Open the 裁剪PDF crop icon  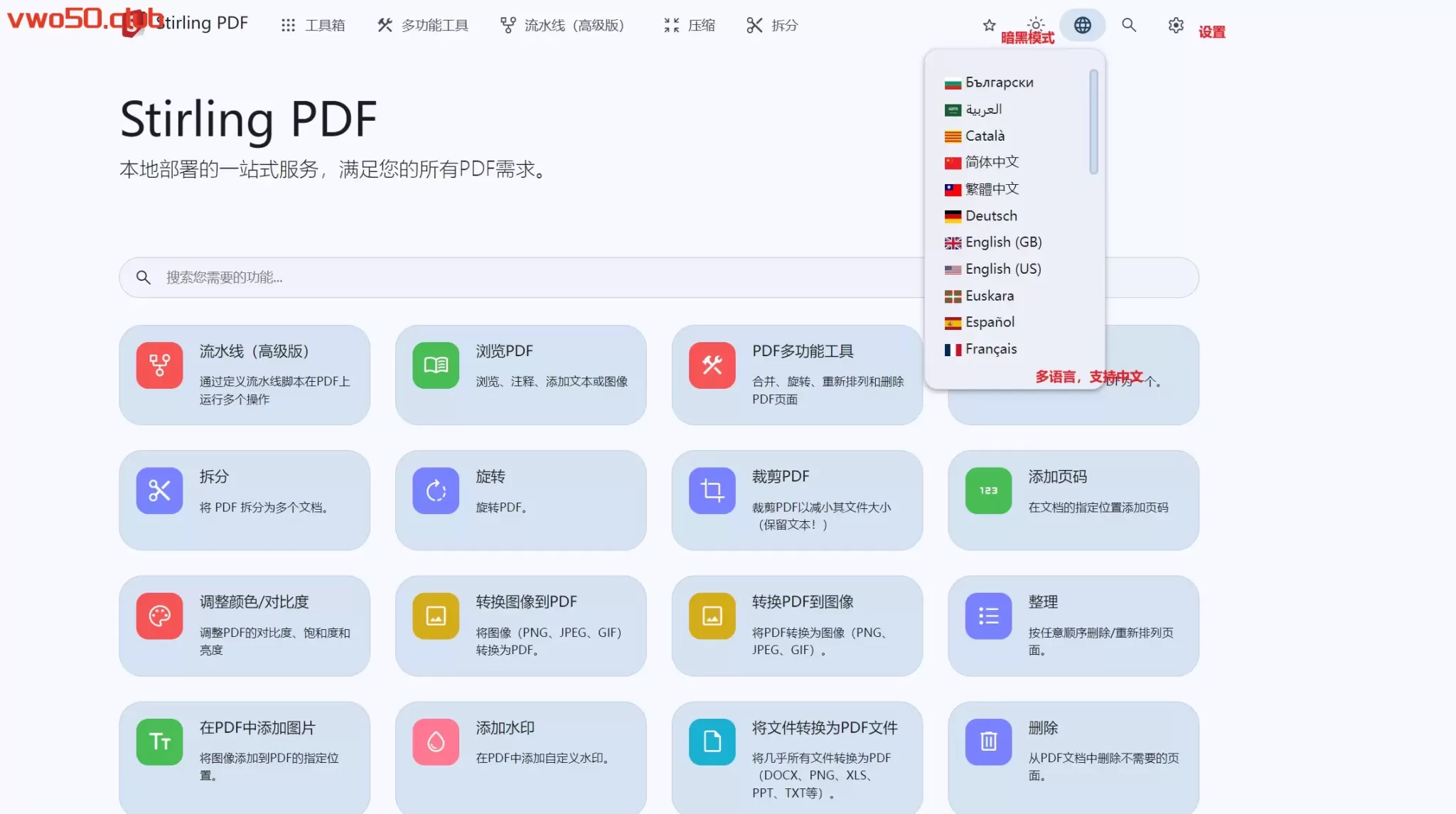tap(712, 491)
